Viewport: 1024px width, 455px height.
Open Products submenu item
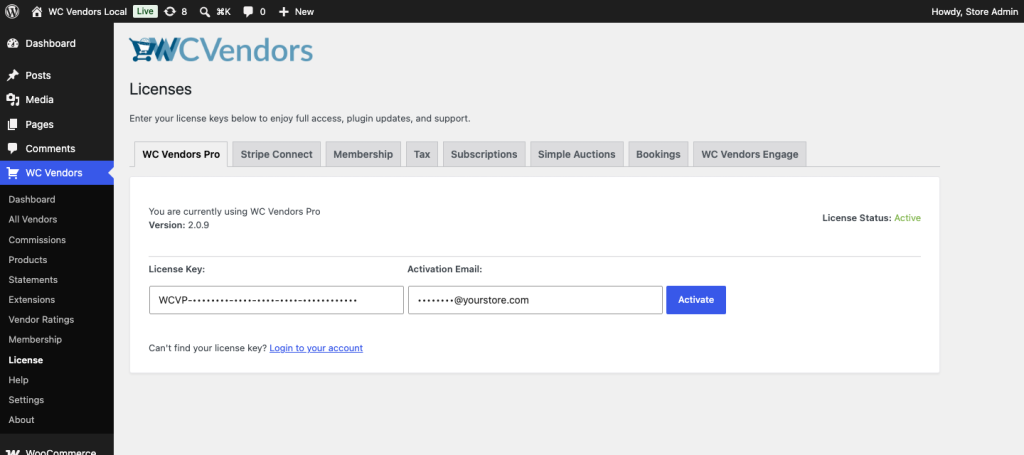coord(27,260)
